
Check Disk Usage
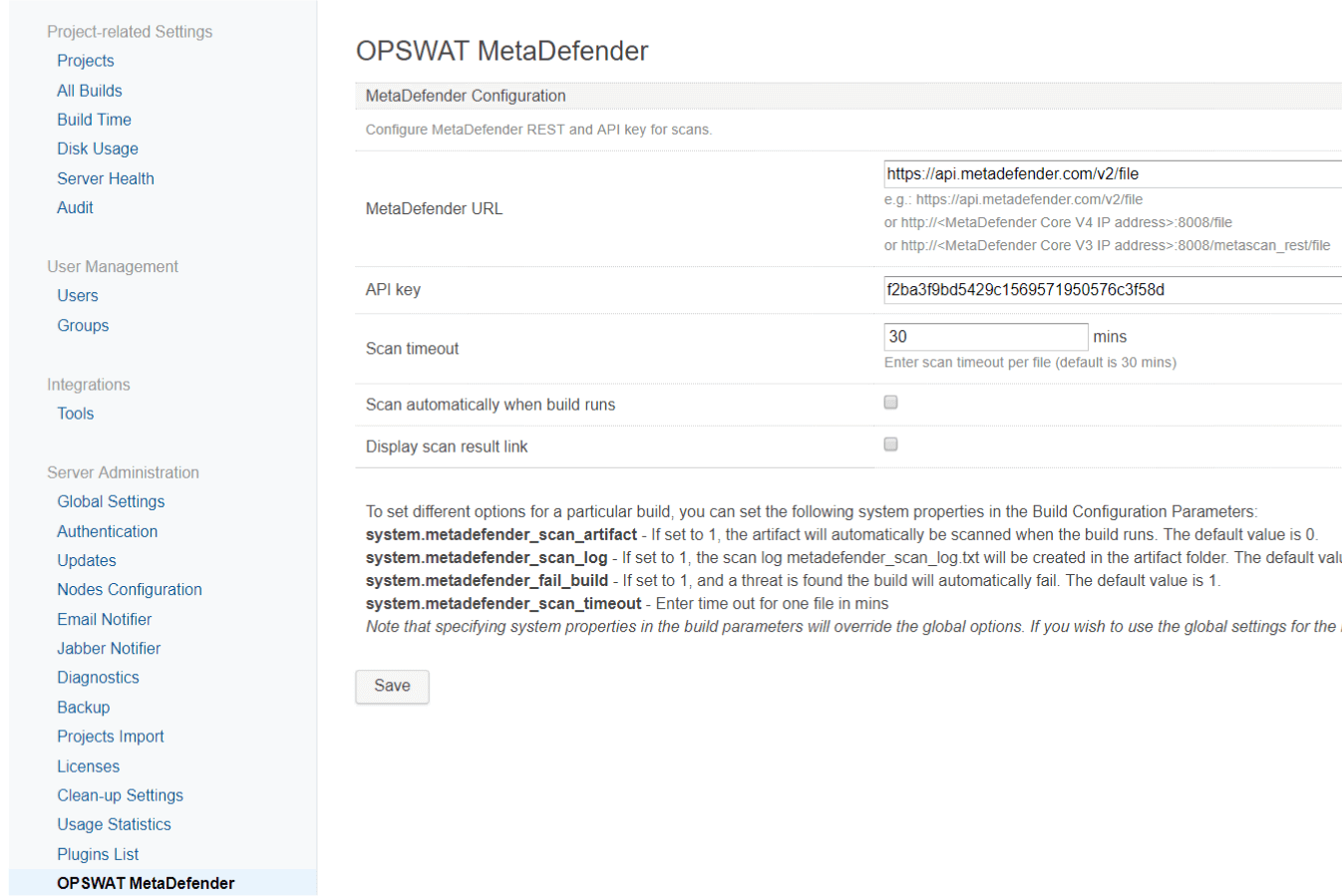(x=97, y=149)
